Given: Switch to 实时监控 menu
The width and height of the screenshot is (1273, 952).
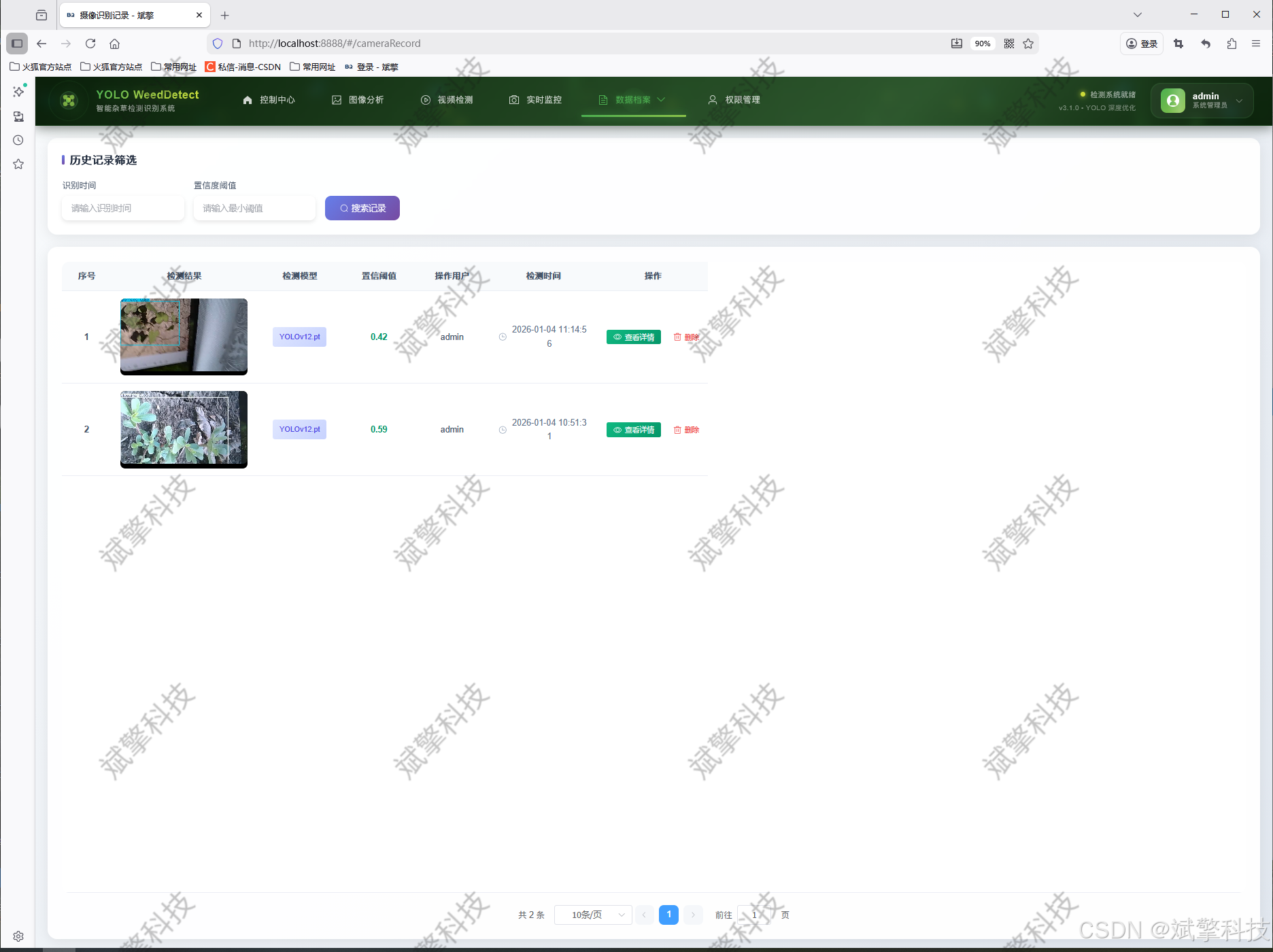Looking at the screenshot, I should pos(535,100).
